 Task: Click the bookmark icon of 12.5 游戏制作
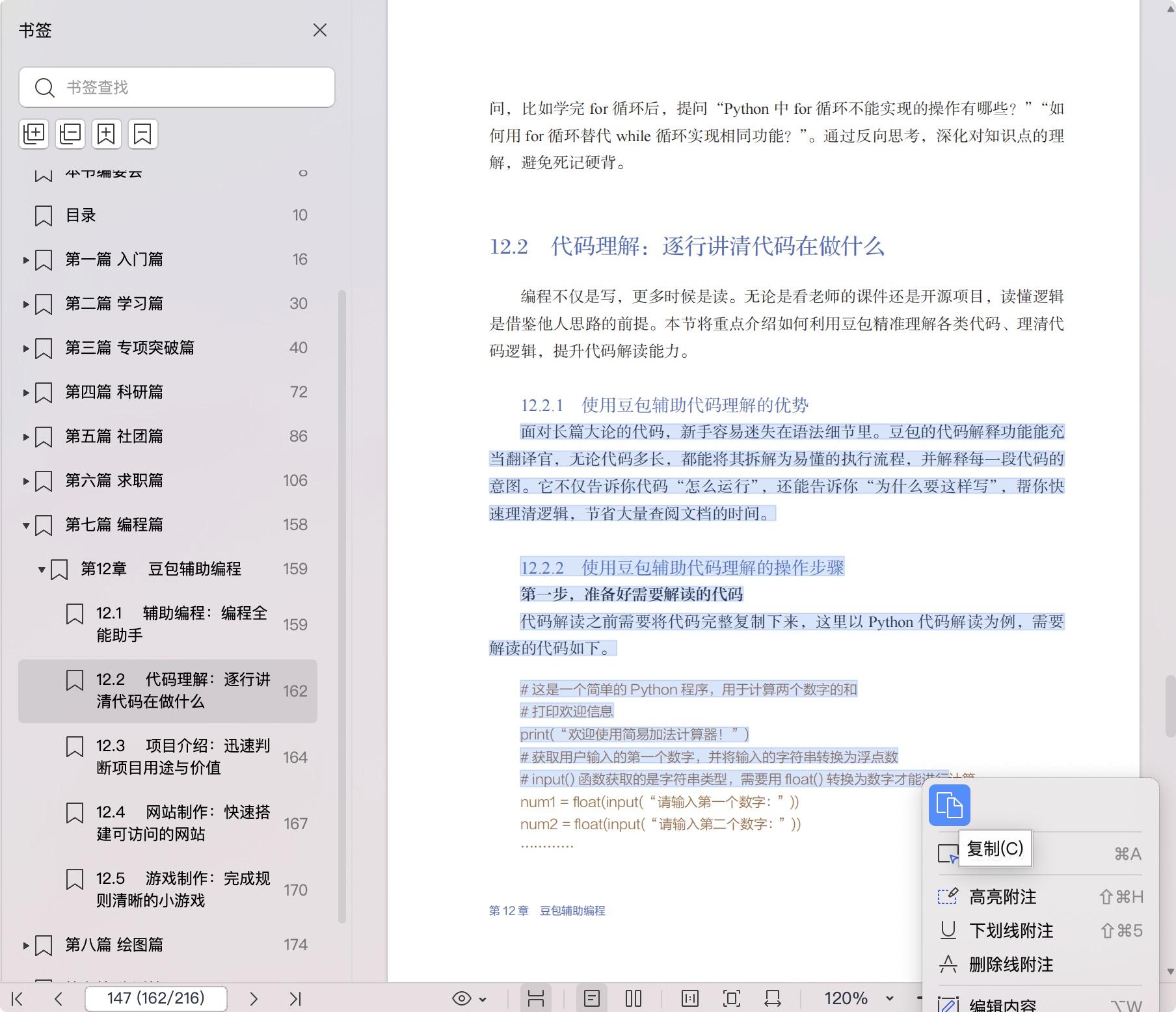click(75, 879)
